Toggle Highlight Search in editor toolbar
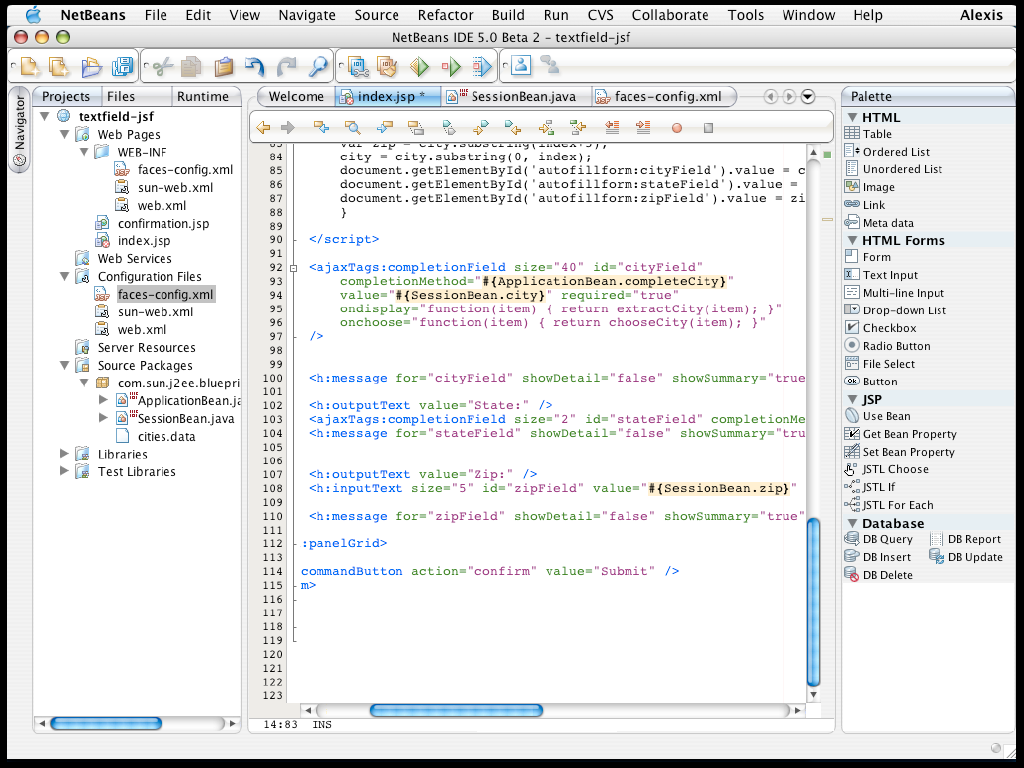This screenshot has height=768, width=1024. pyautogui.click(x=415, y=127)
